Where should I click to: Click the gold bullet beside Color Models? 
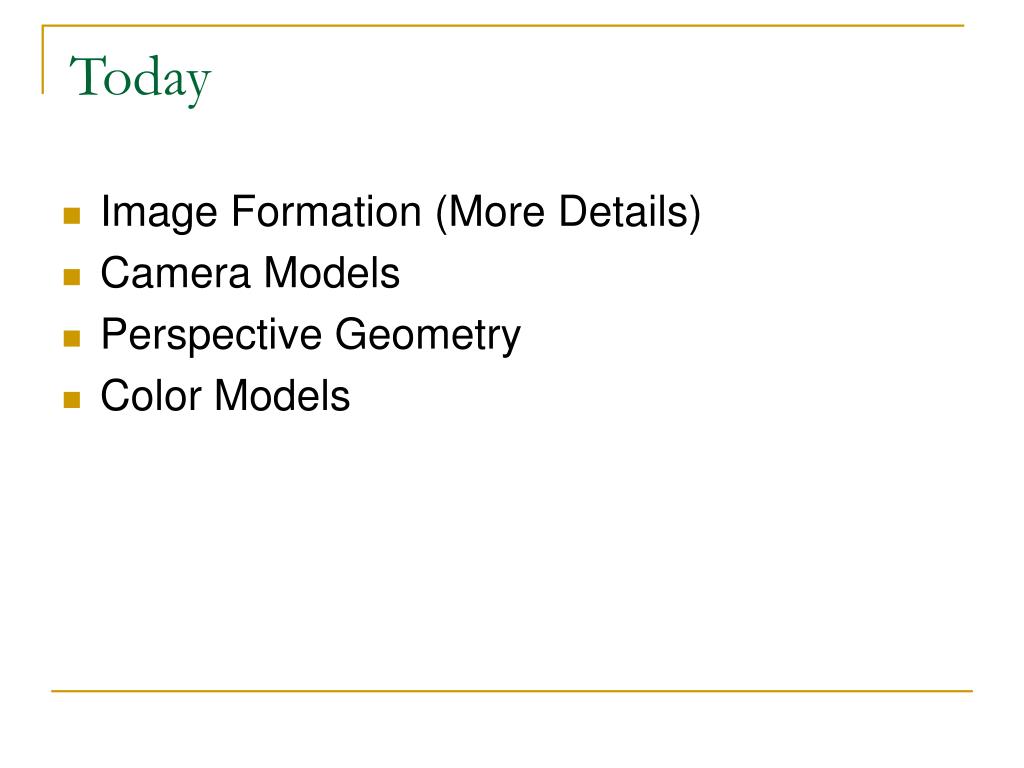point(72,400)
